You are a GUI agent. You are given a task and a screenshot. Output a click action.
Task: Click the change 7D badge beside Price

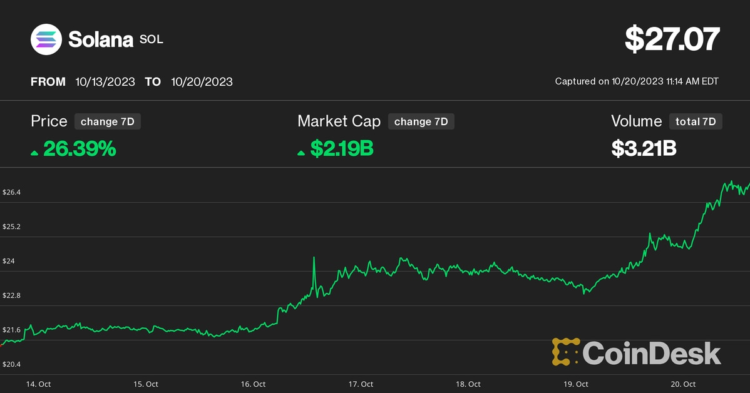[x=108, y=121]
